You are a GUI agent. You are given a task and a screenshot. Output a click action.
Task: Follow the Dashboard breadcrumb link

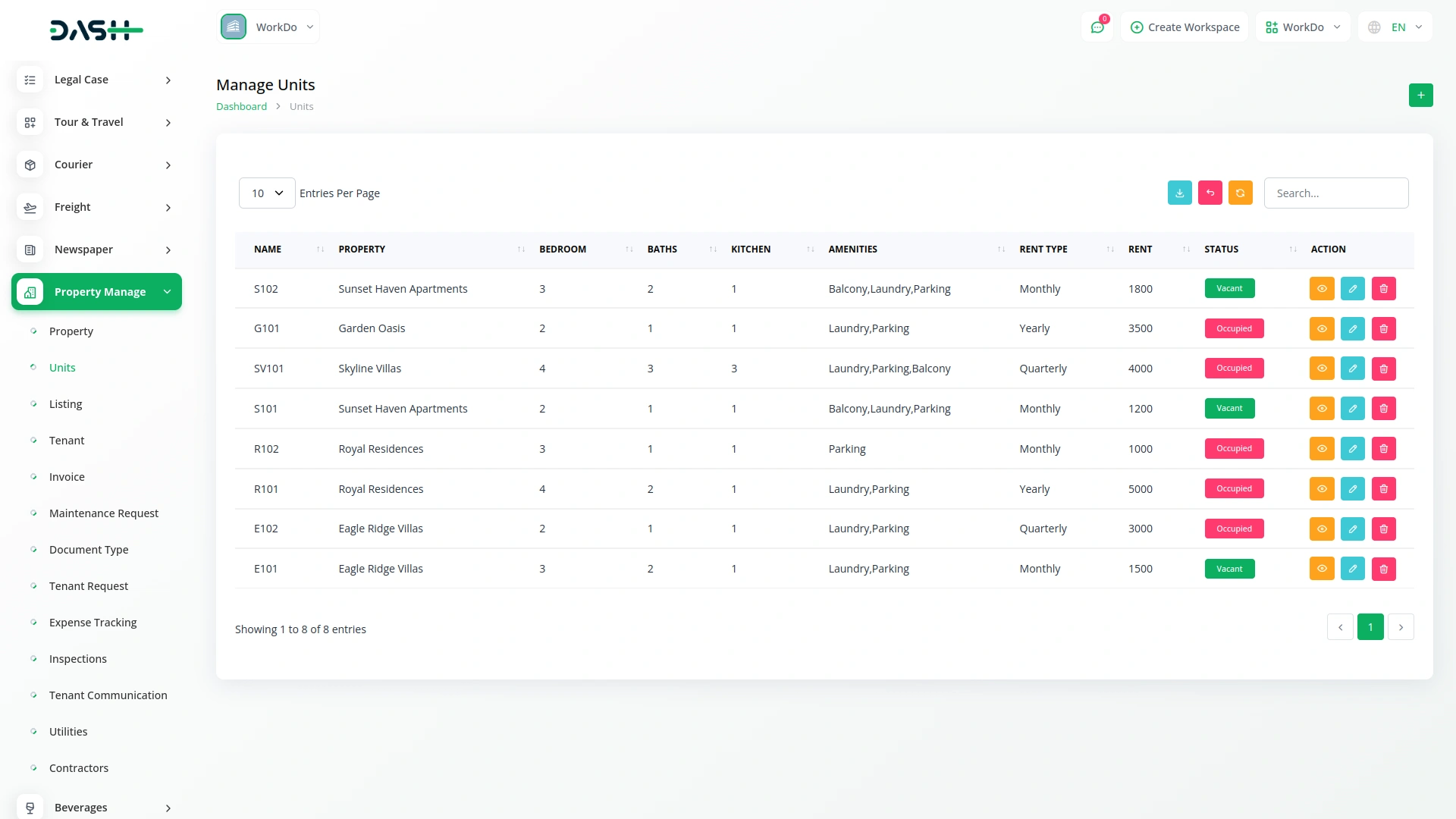pyautogui.click(x=241, y=107)
